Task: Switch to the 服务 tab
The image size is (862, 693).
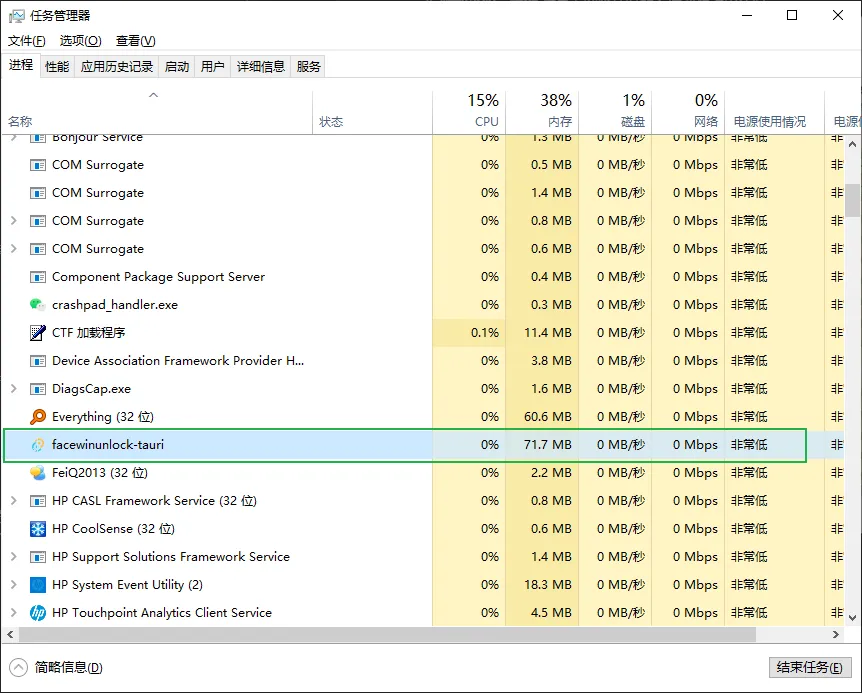Action: tap(308, 66)
